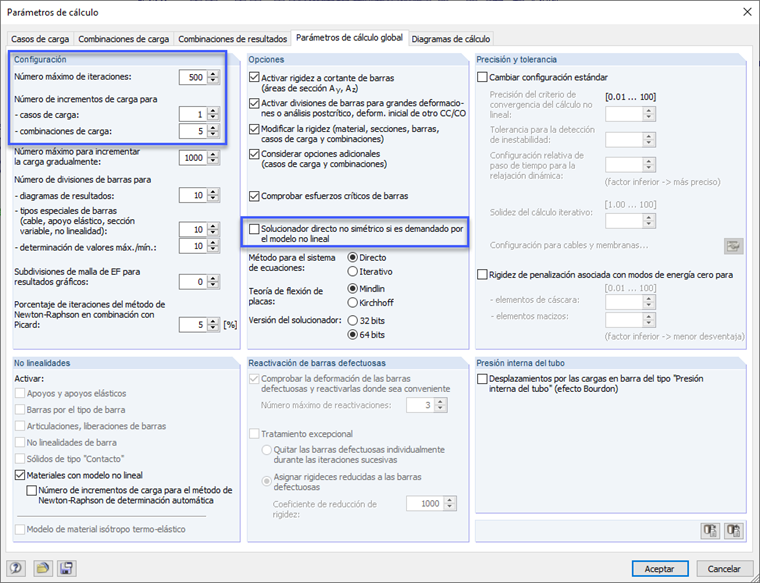Click the subdivisiones de malla de EF field
This screenshot has height=583, width=760.
(193, 282)
